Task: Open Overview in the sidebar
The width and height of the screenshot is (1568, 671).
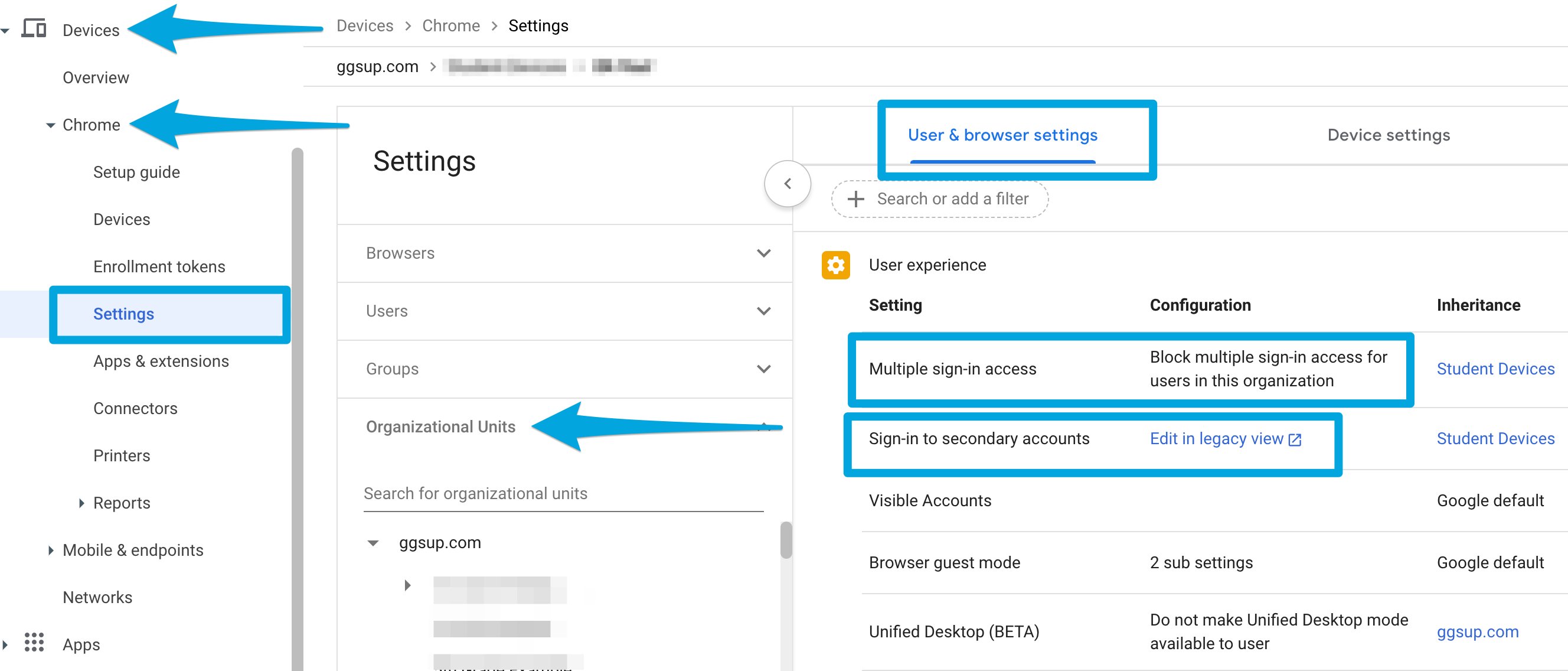Action: click(96, 78)
